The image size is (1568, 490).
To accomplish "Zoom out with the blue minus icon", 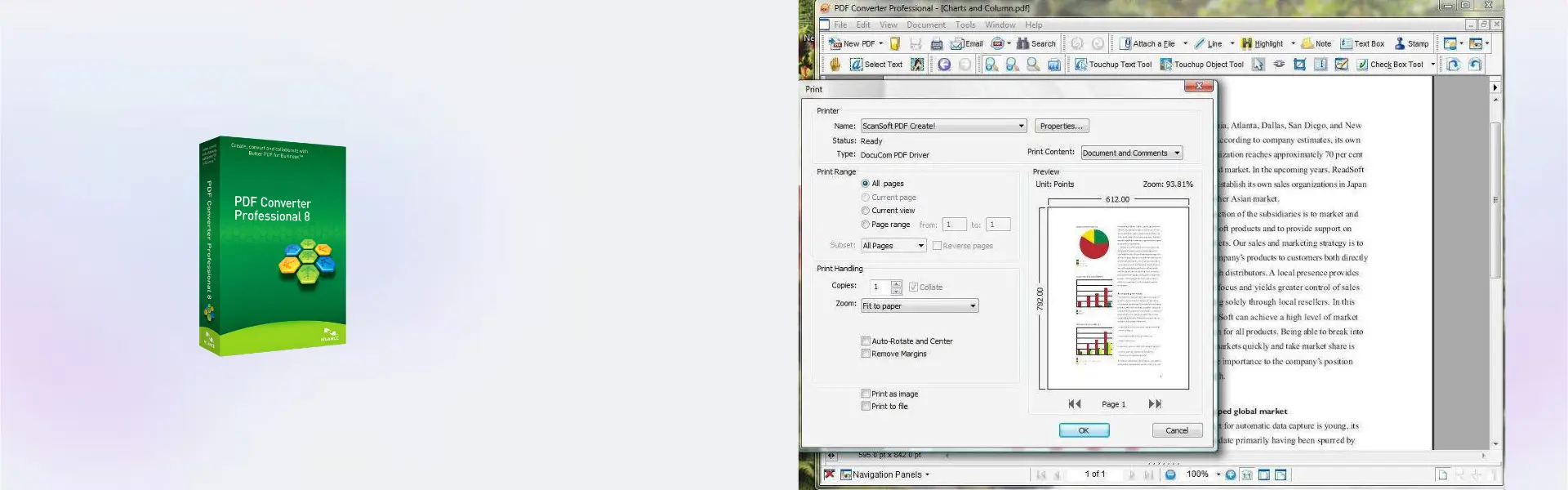I will click(x=1170, y=474).
